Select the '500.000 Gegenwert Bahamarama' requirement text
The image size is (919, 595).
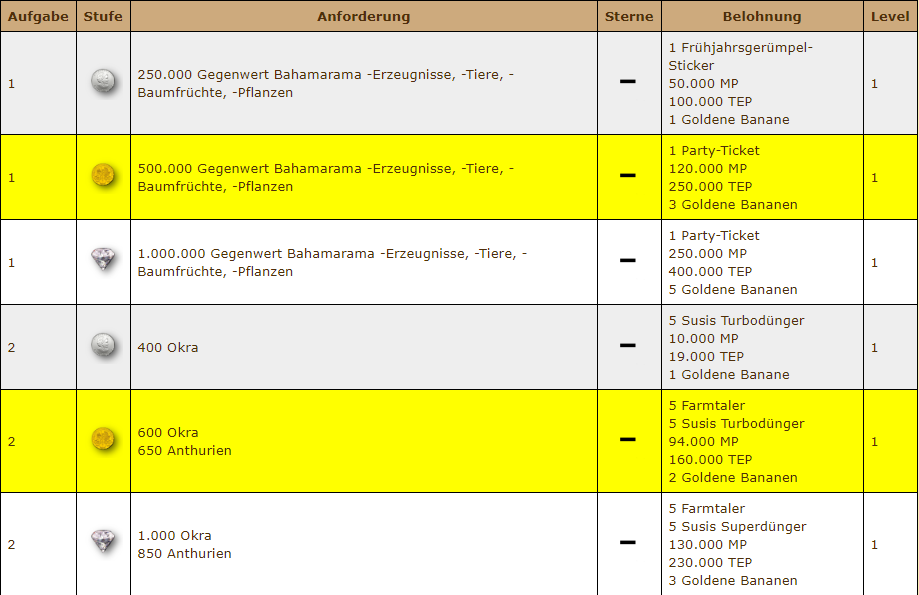pos(326,178)
